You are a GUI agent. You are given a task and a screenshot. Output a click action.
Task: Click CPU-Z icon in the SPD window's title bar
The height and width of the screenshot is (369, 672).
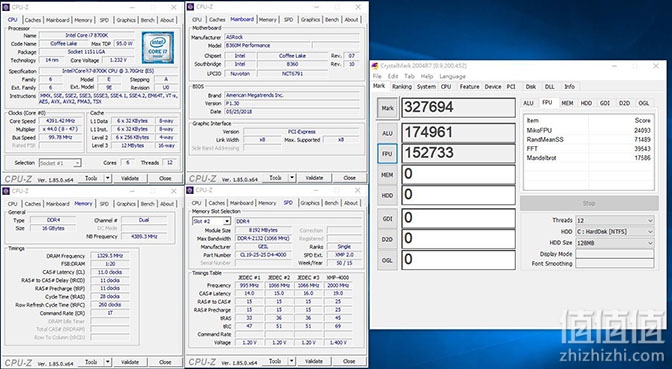[191, 190]
